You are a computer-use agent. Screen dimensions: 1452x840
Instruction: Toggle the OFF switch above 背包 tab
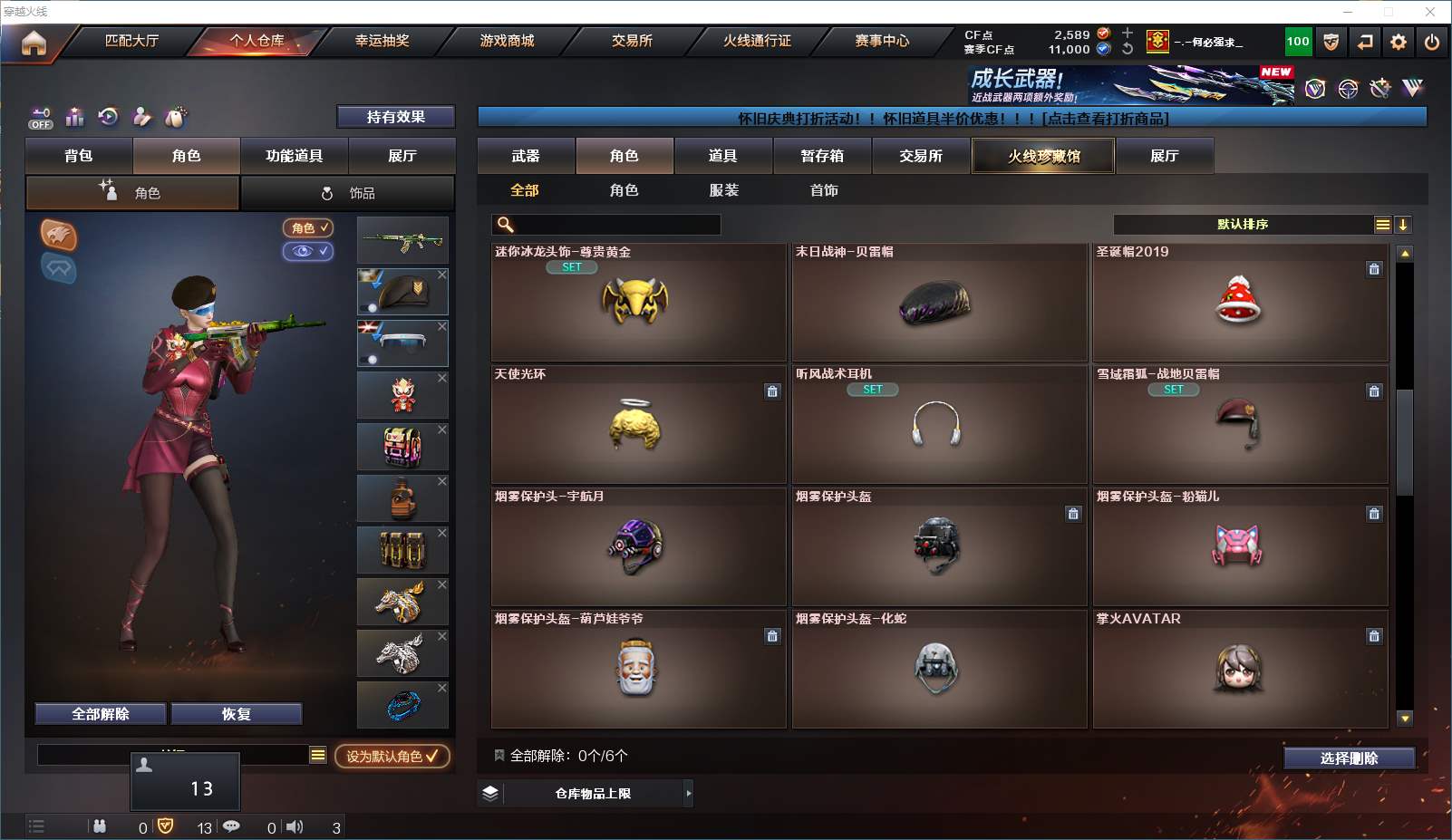41,119
